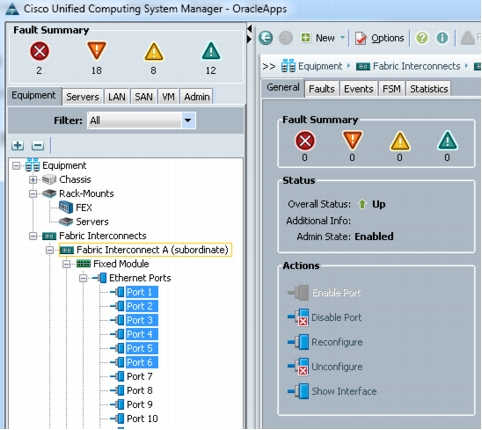Switch to the LAN tab
The width and height of the screenshot is (482, 430).
point(117,97)
